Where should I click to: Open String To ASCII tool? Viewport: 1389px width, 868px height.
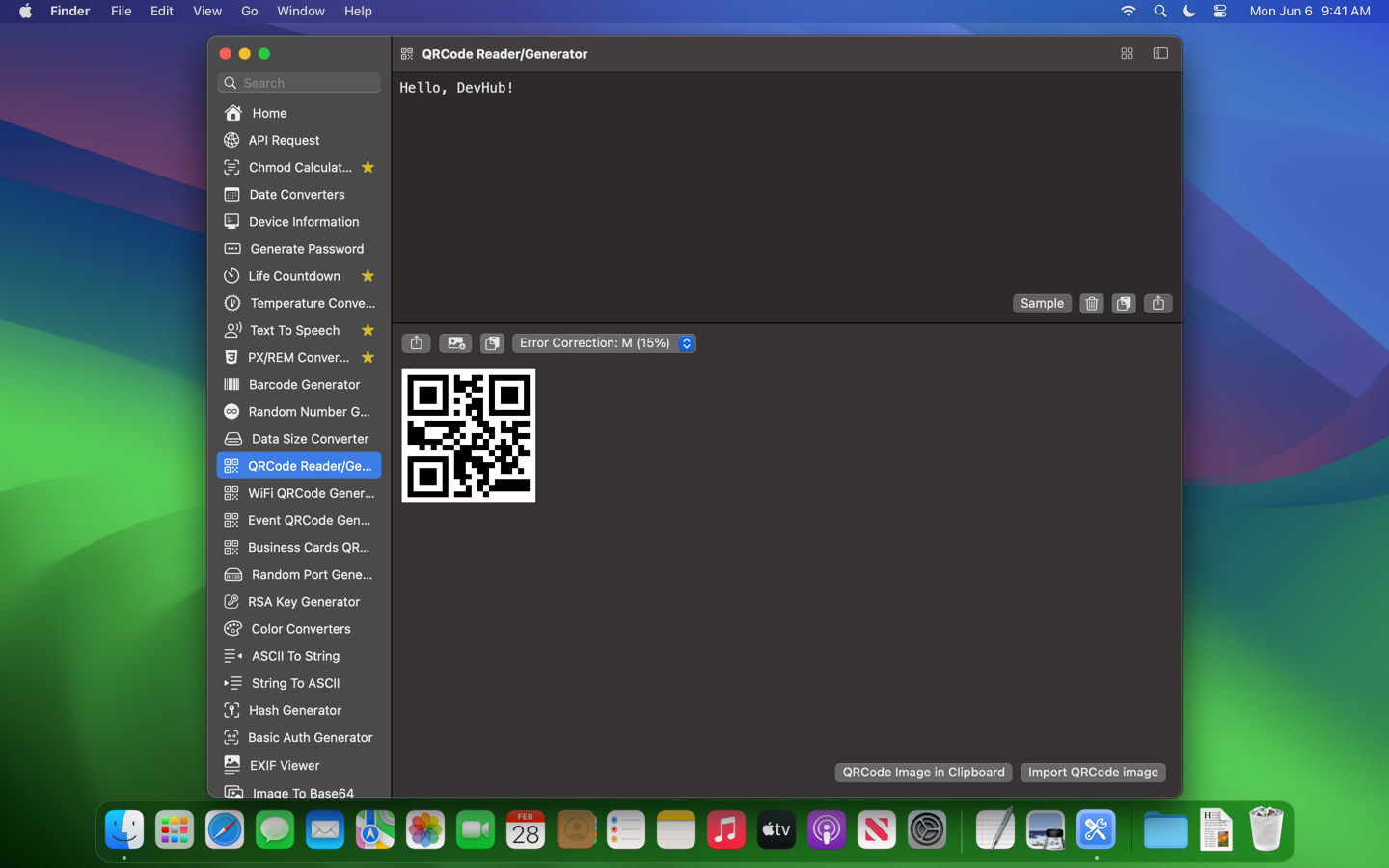[299, 683]
